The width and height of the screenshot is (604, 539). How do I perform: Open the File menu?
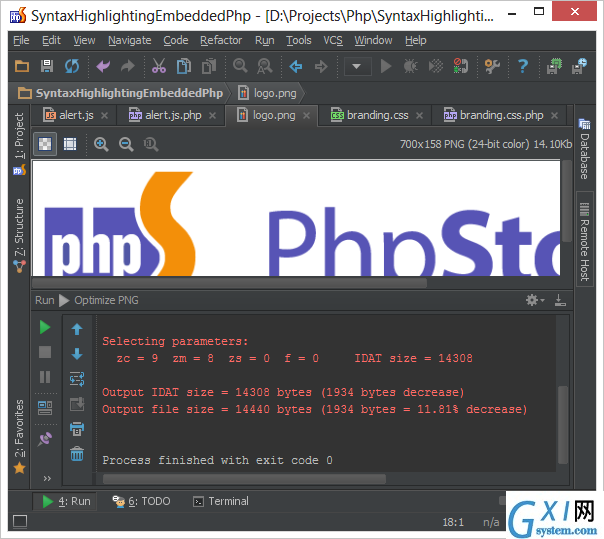click(x=21, y=40)
